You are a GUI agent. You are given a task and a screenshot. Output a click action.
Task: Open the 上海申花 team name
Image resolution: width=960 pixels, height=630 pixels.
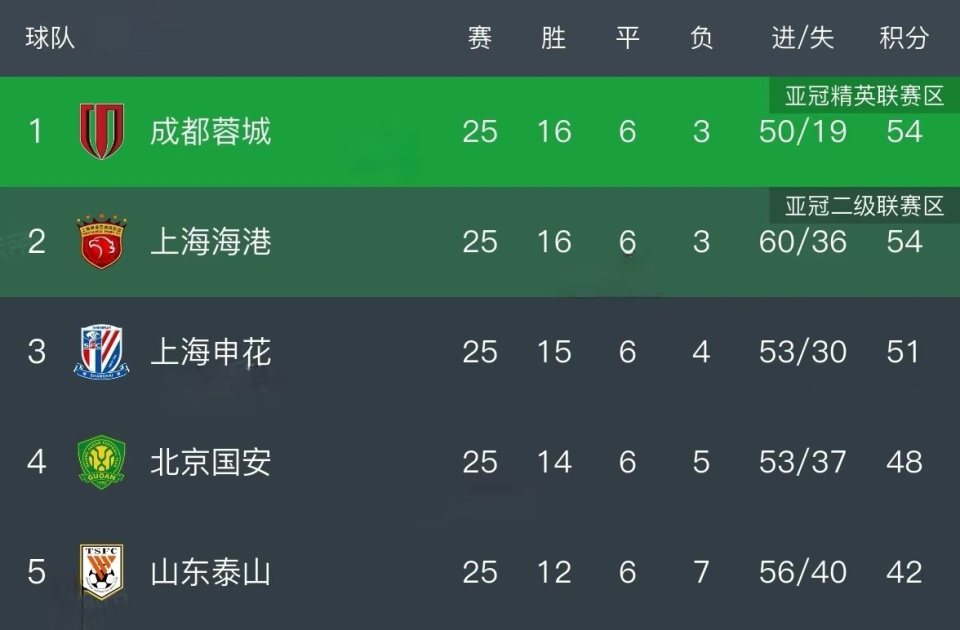[x=211, y=352]
